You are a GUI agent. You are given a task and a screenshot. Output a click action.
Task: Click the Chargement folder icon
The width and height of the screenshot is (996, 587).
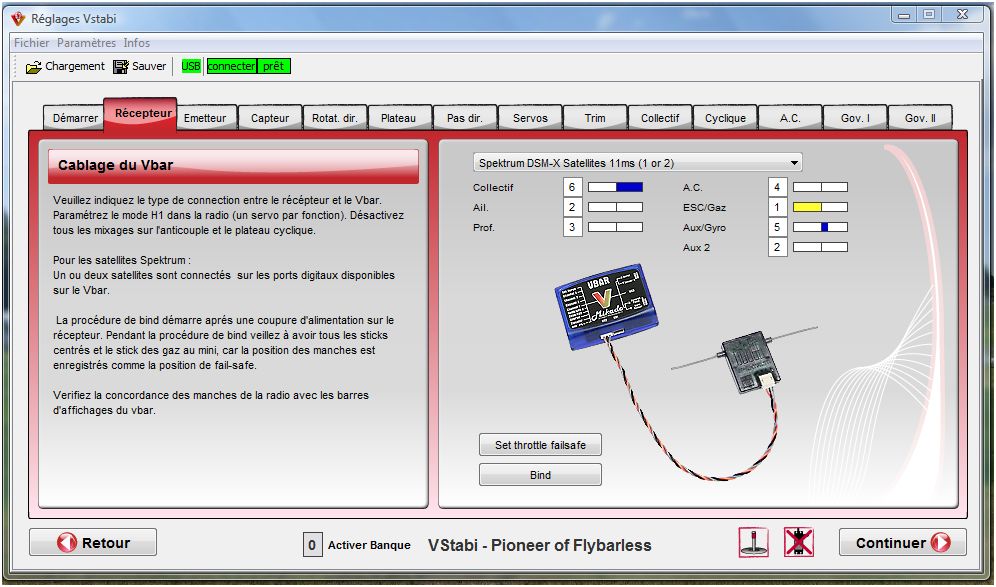[x=34, y=67]
